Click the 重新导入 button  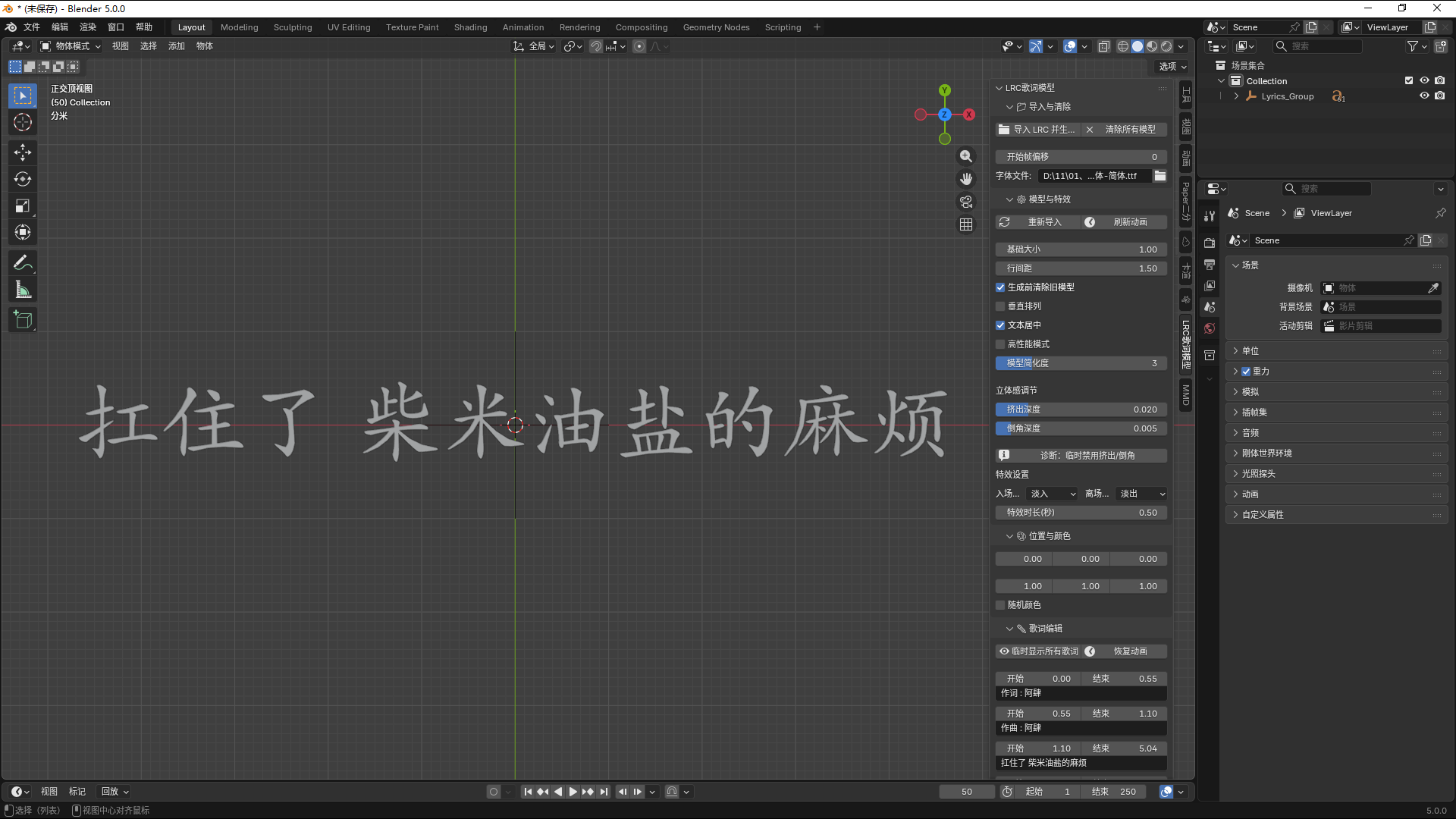pyautogui.click(x=1037, y=222)
